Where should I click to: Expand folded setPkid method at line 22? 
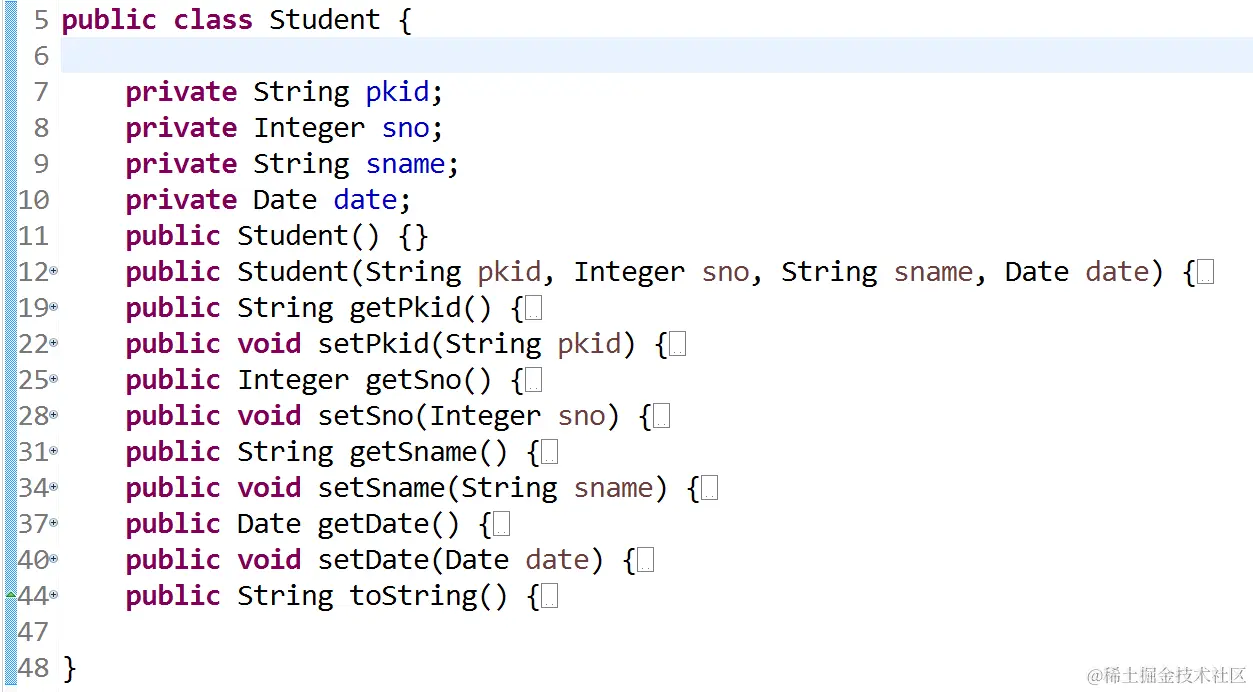(54, 344)
